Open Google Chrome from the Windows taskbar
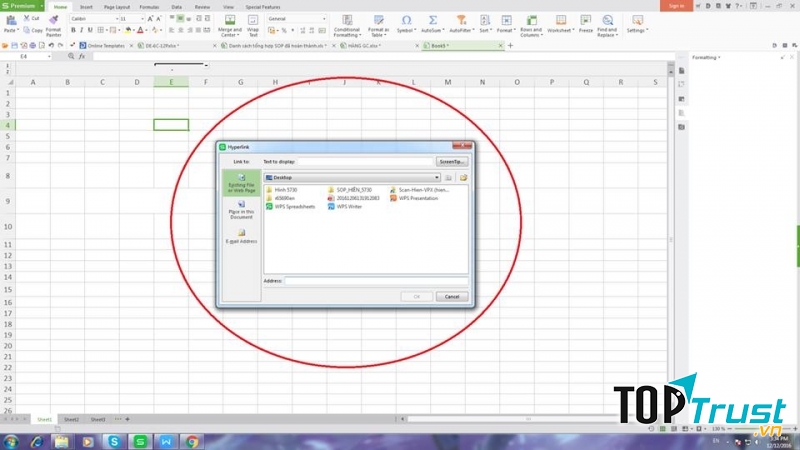Viewport: 800px width, 450px height. (x=191, y=440)
